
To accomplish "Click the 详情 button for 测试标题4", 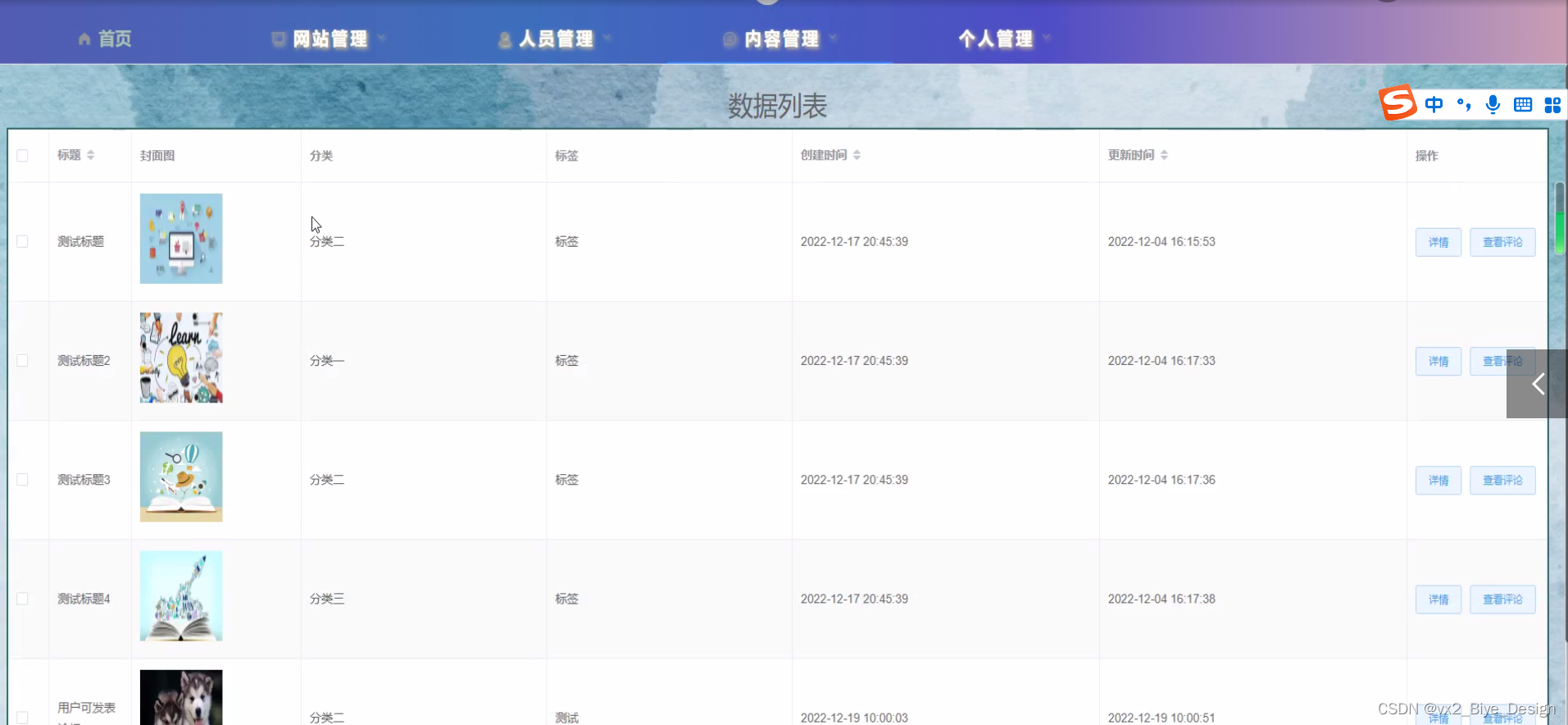I will 1438,600.
